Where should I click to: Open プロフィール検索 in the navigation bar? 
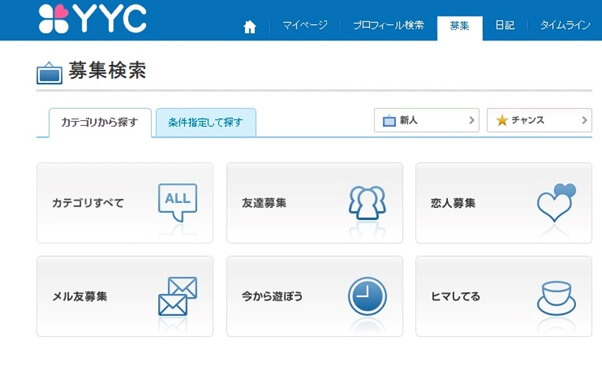click(x=388, y=25)
